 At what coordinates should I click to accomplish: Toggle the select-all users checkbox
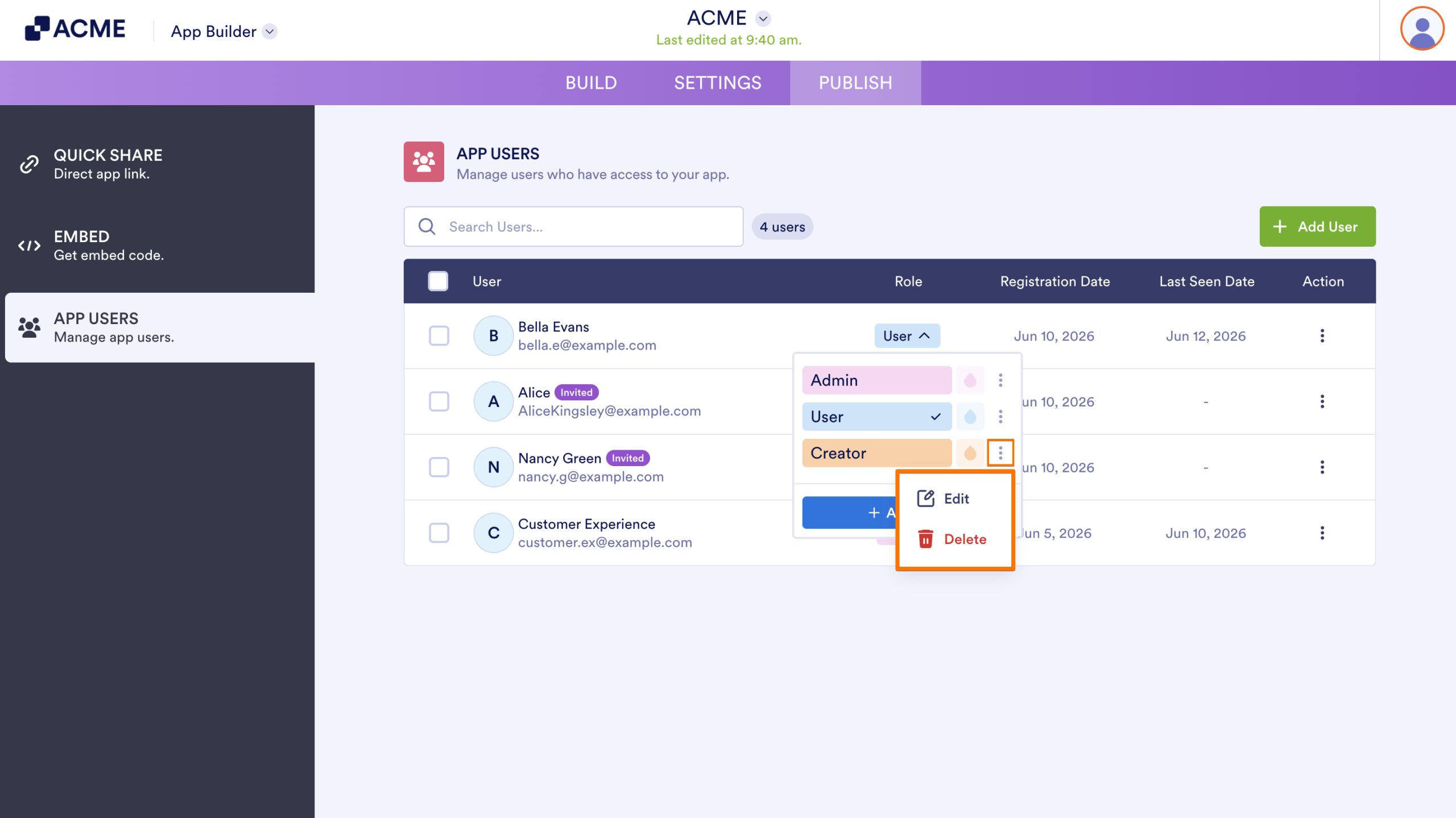point(438,281)
